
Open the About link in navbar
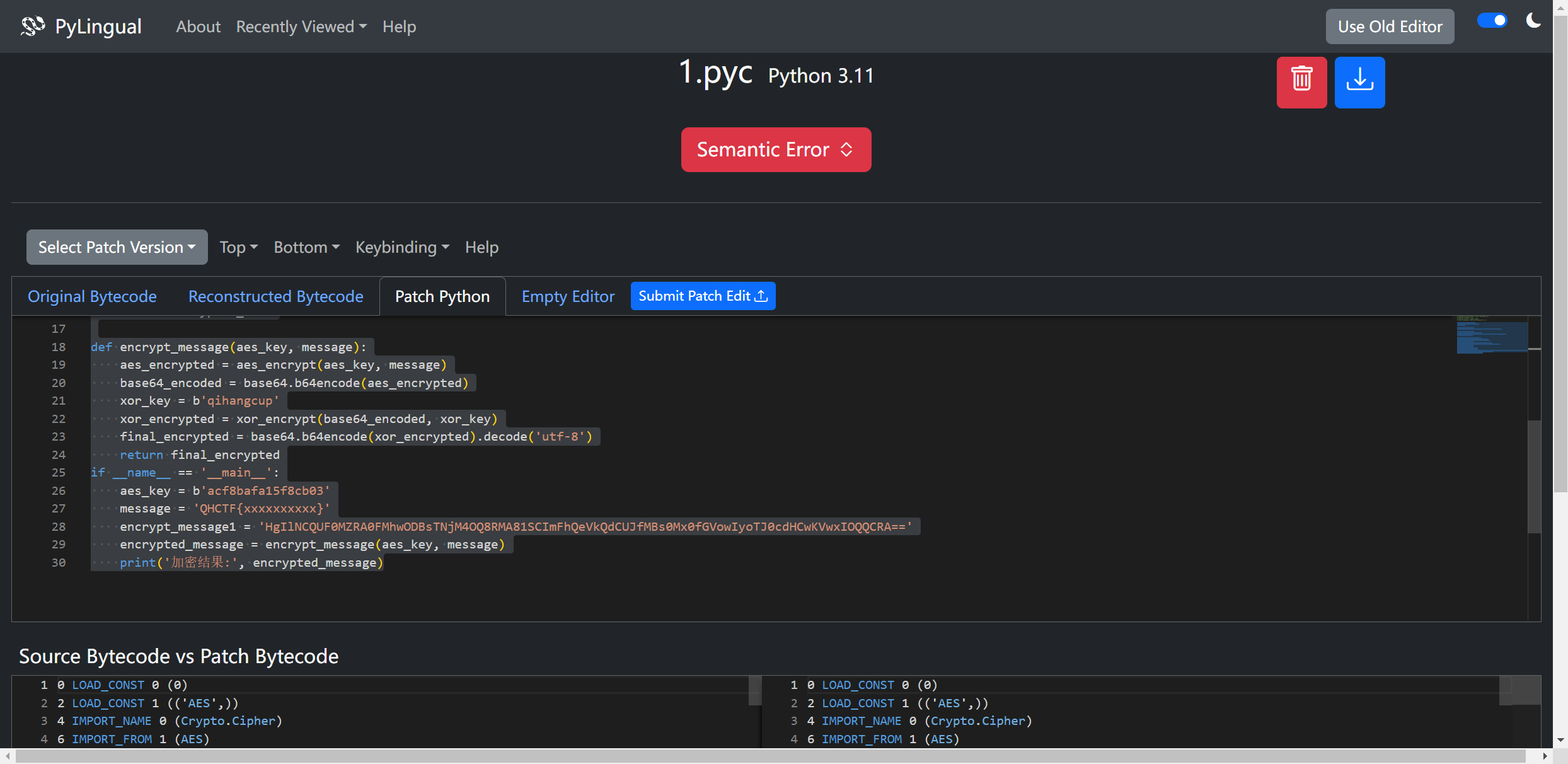(x=198, y=26)
